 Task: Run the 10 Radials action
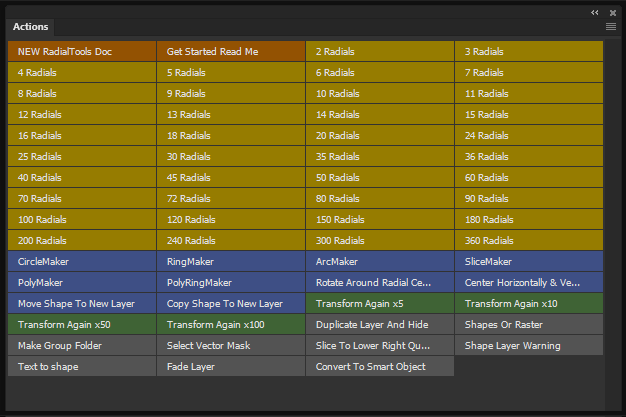point(380,93)
